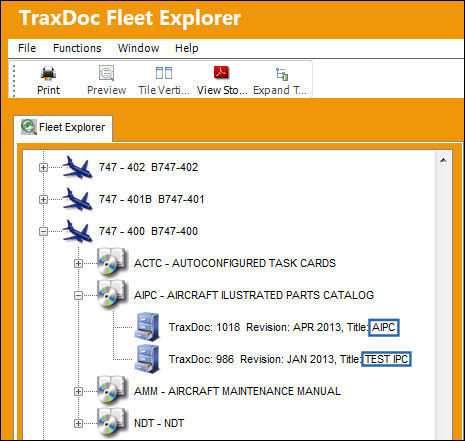Click the Tile Vertically icon
Screen dimensions: 465x441
coord(164,73)
